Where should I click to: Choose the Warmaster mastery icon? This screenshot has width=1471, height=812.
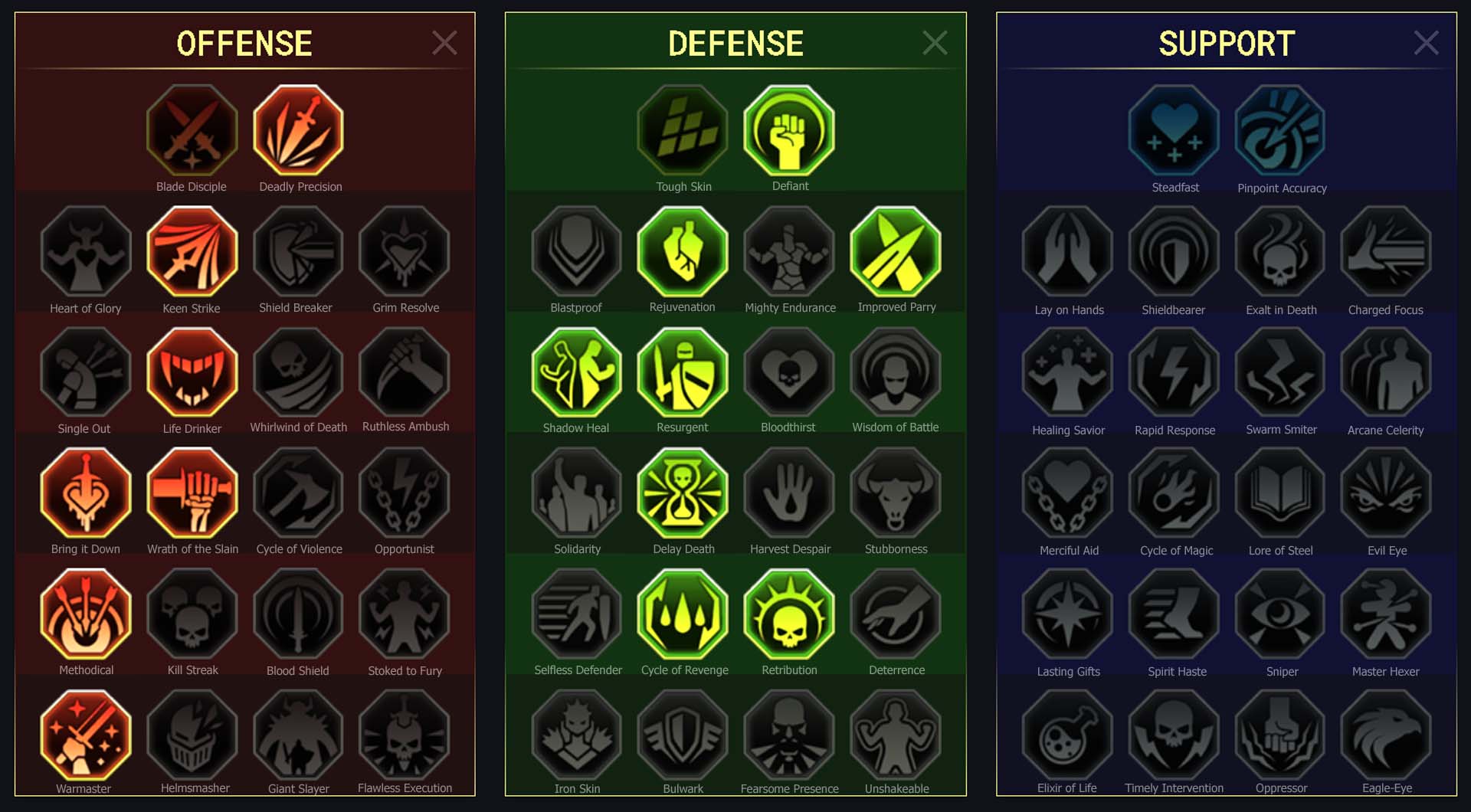coord(86,735)
